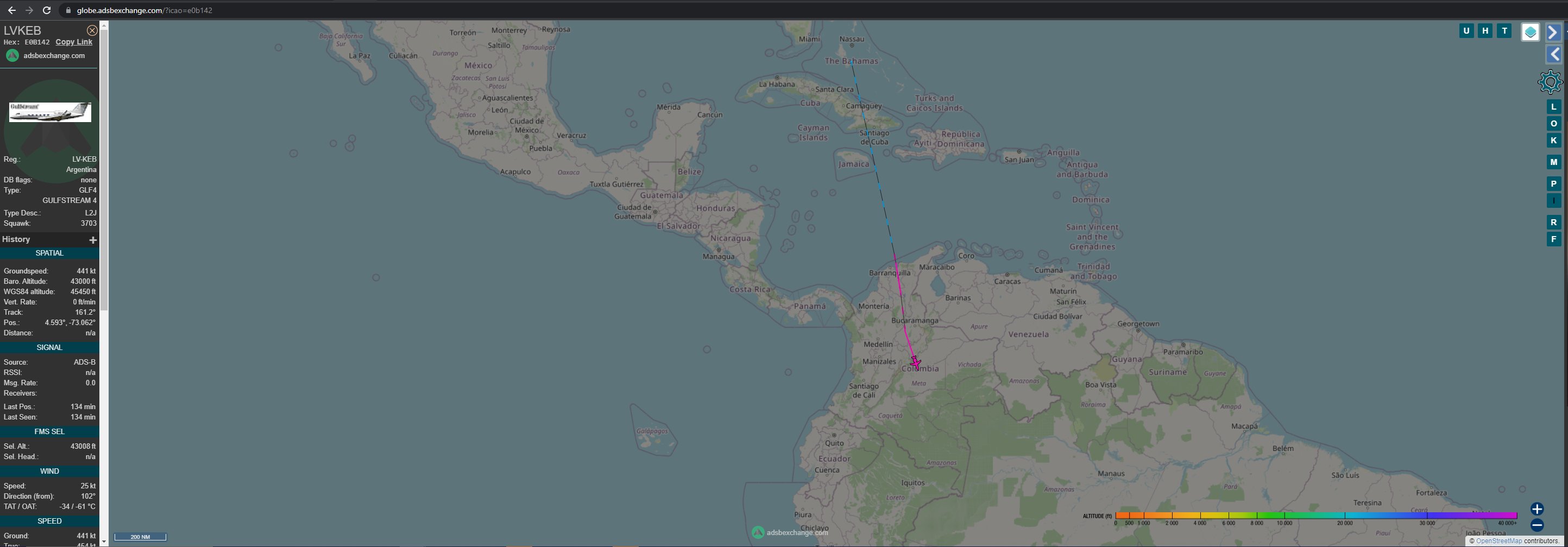The width and height of the screenshot is (1568, 547).
Task: Click the SPATIAL section header
Action: (x=49, y=253)
